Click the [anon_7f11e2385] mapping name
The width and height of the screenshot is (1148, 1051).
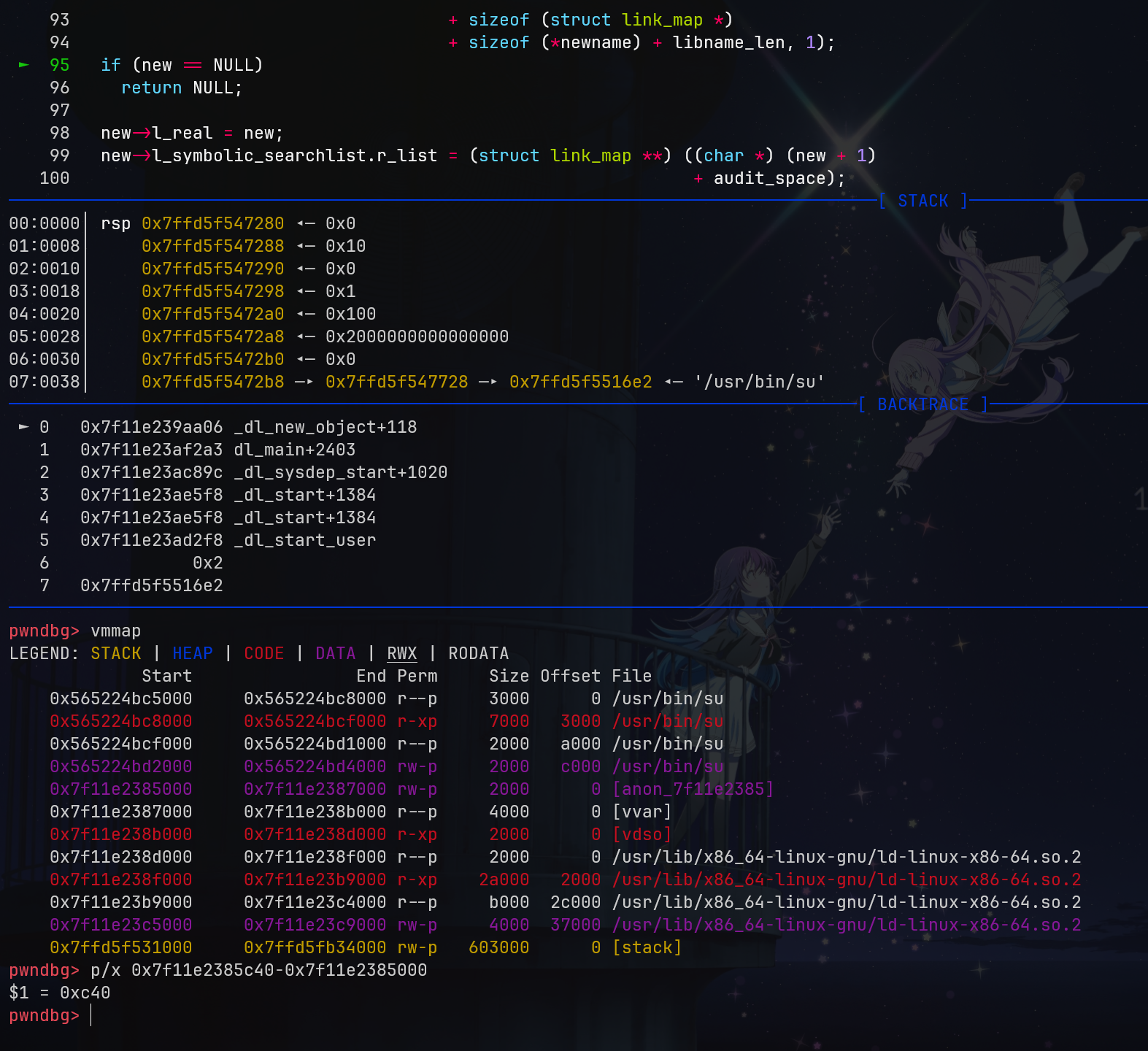[693, 789]
